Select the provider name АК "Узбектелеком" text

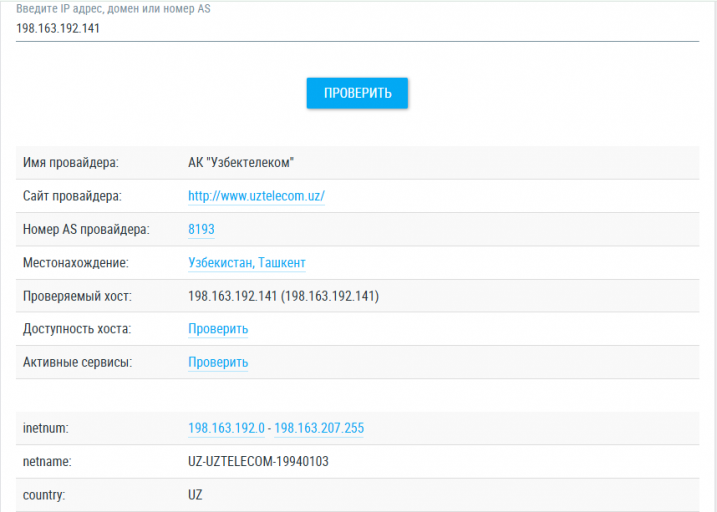241,163
